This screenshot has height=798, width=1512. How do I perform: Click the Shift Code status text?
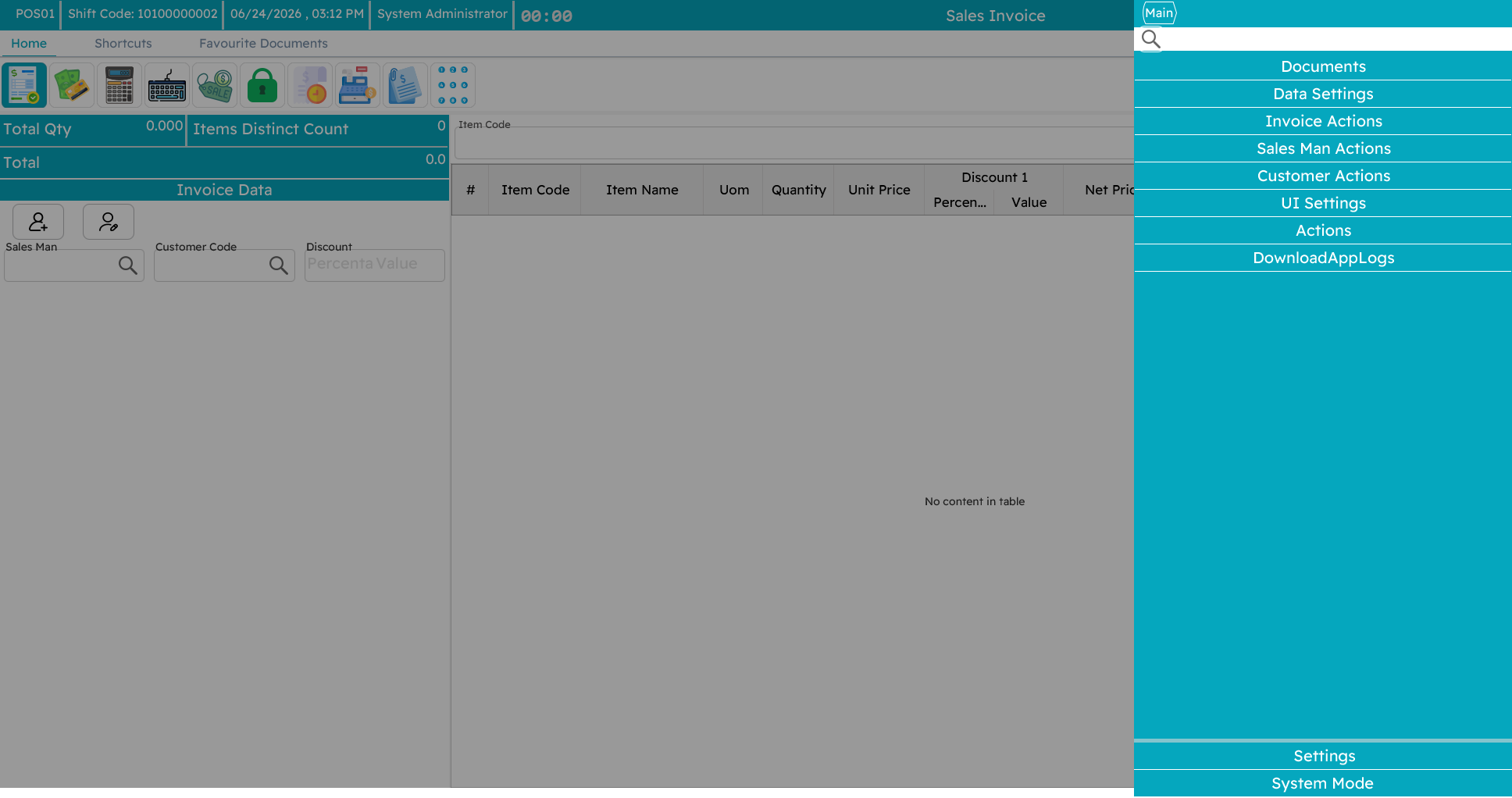(143, 14)
